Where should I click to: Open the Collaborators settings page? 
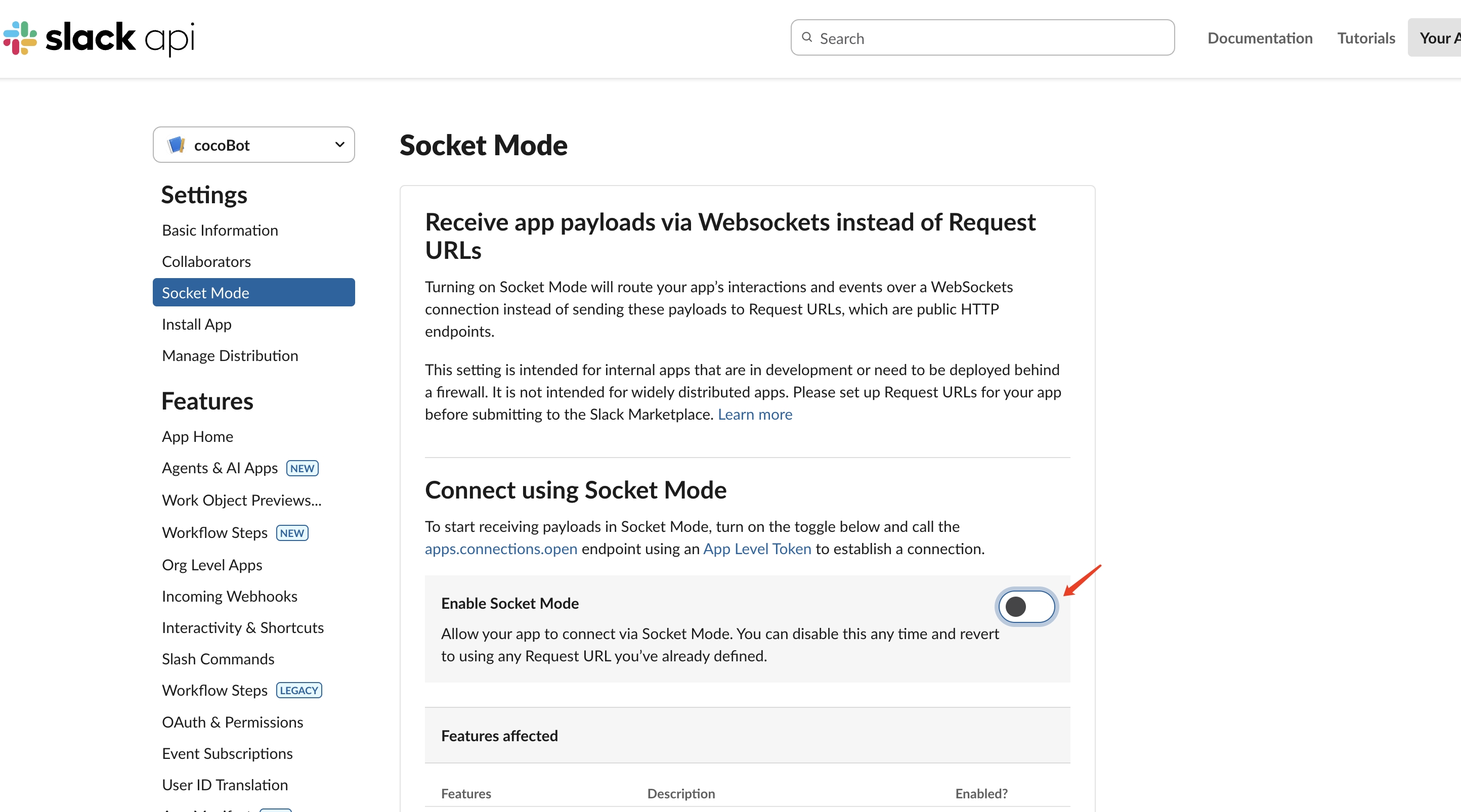point(206,261)
